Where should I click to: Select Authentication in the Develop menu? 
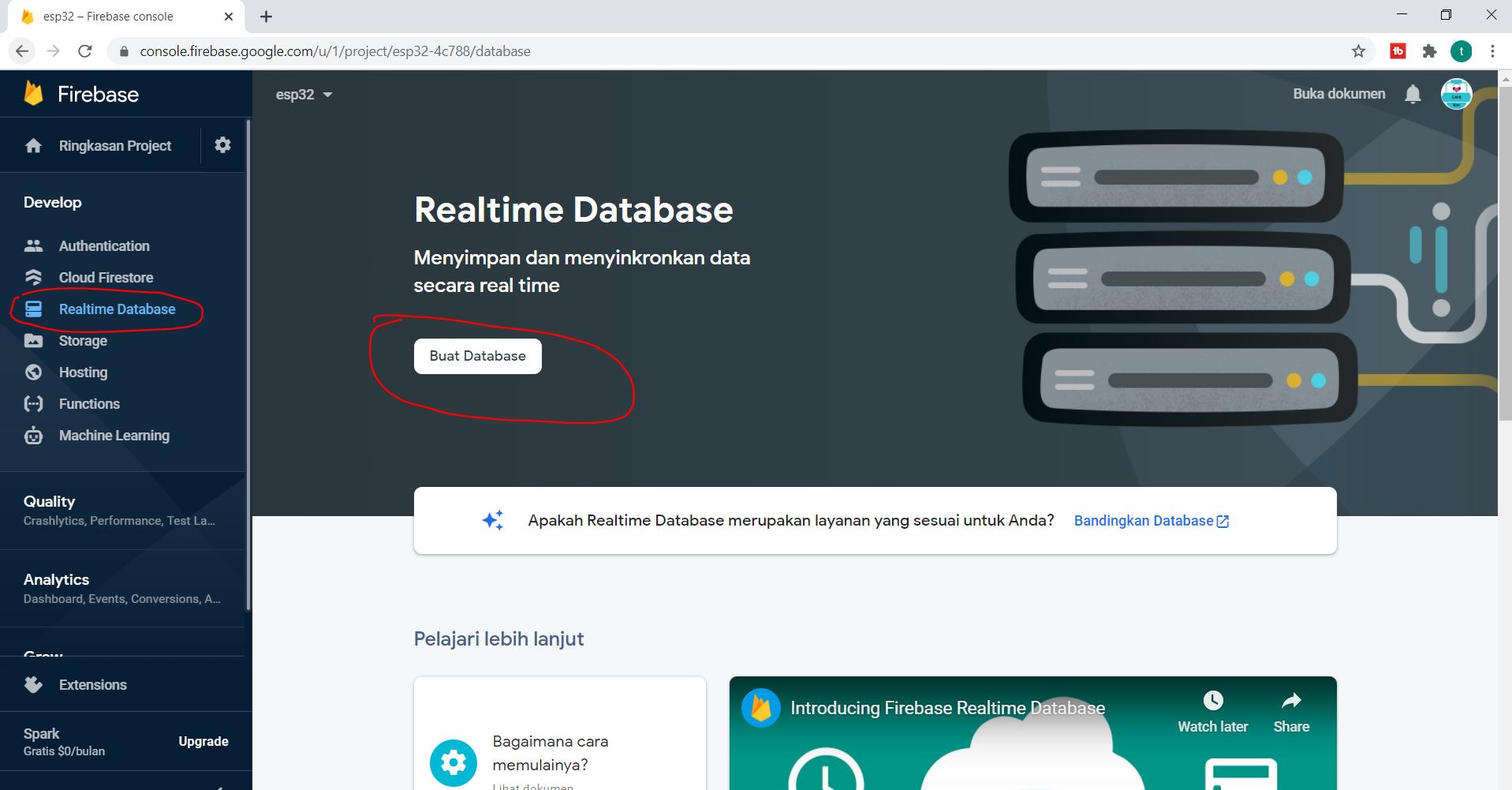104,245
